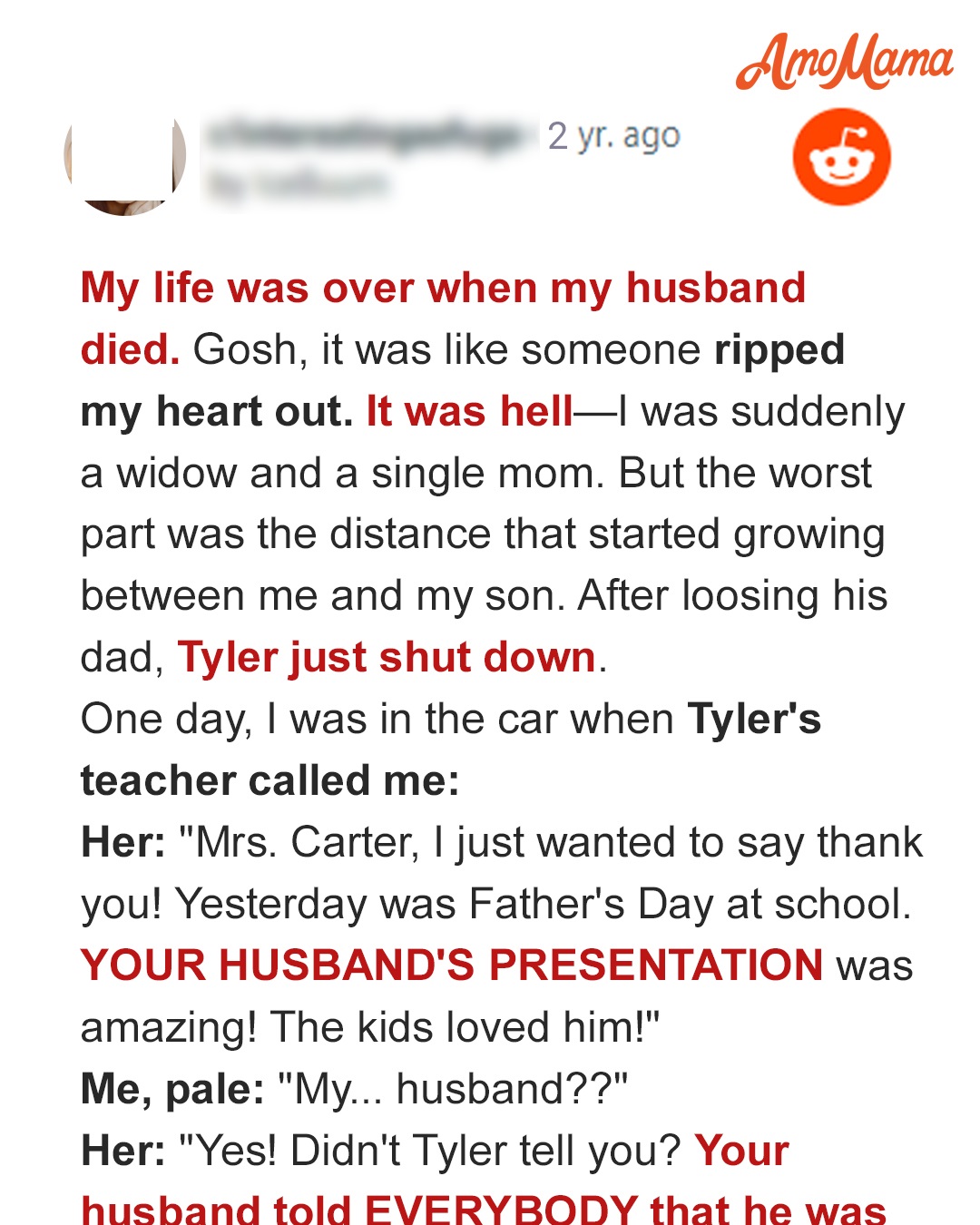Image resolution: width=980 pixels, height=1225 pixels.
Task: Click the orange Reddit alien icon
Action: (x=841, y=156)
